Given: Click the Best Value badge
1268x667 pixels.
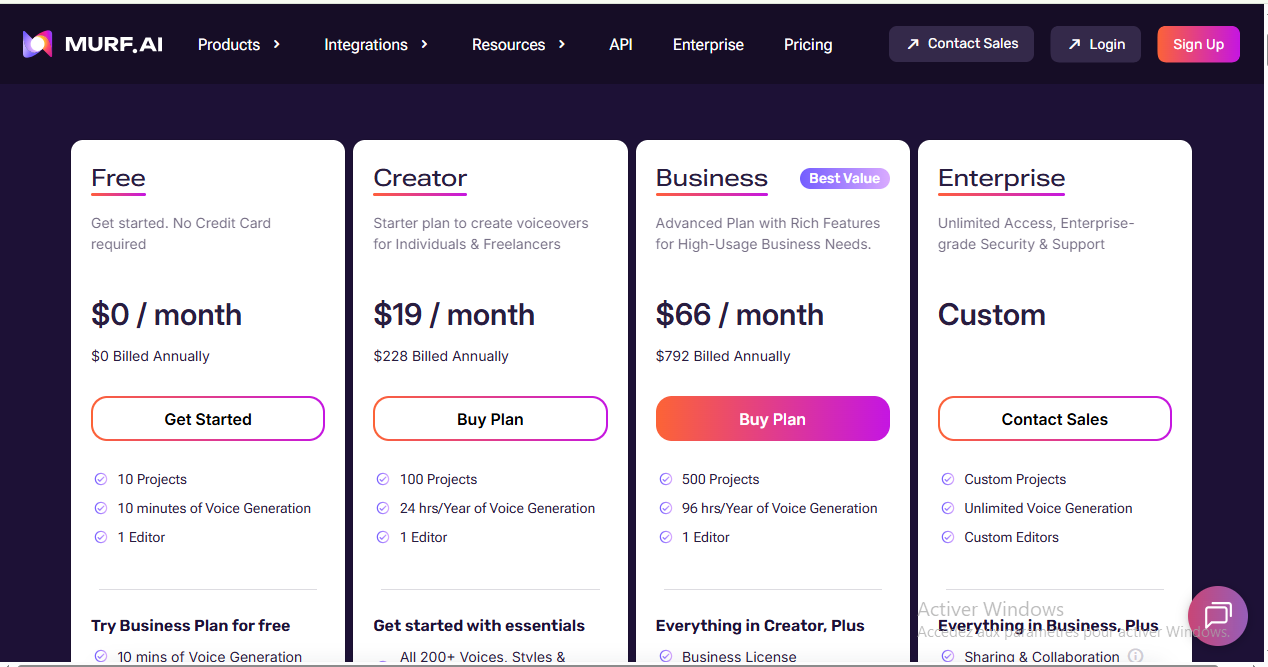Looking at the screenshot, I should pyautogui.click(x=845, y=178).
